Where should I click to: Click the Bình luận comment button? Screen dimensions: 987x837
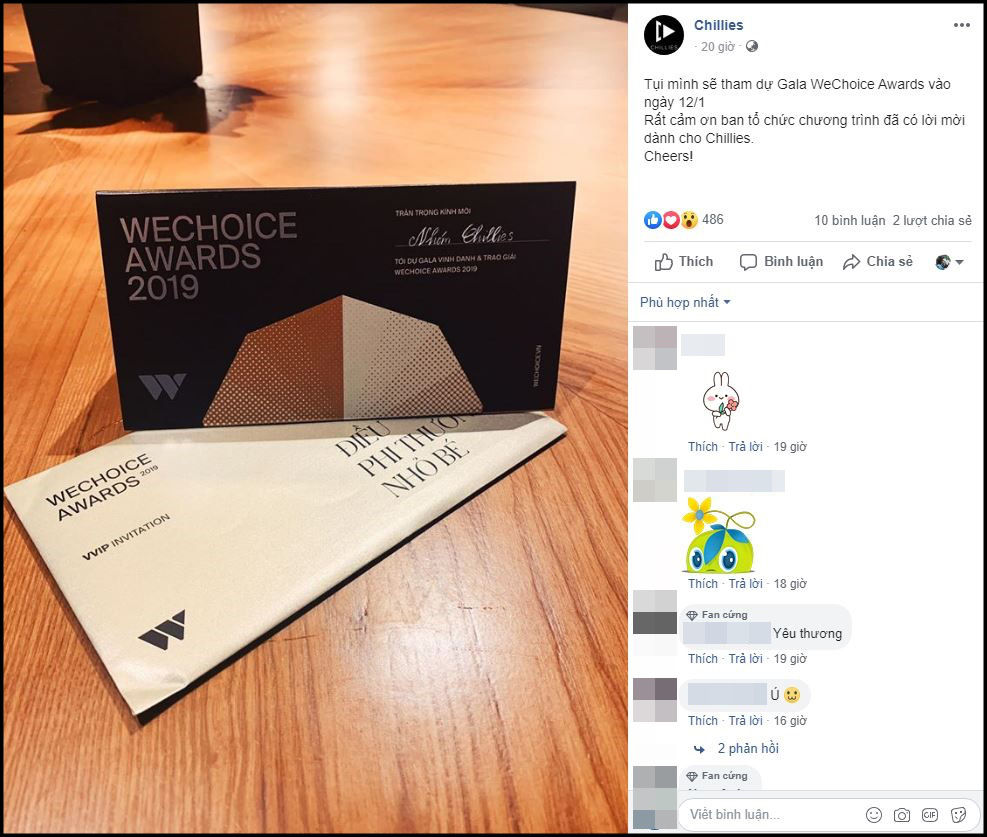click(781, 262)
